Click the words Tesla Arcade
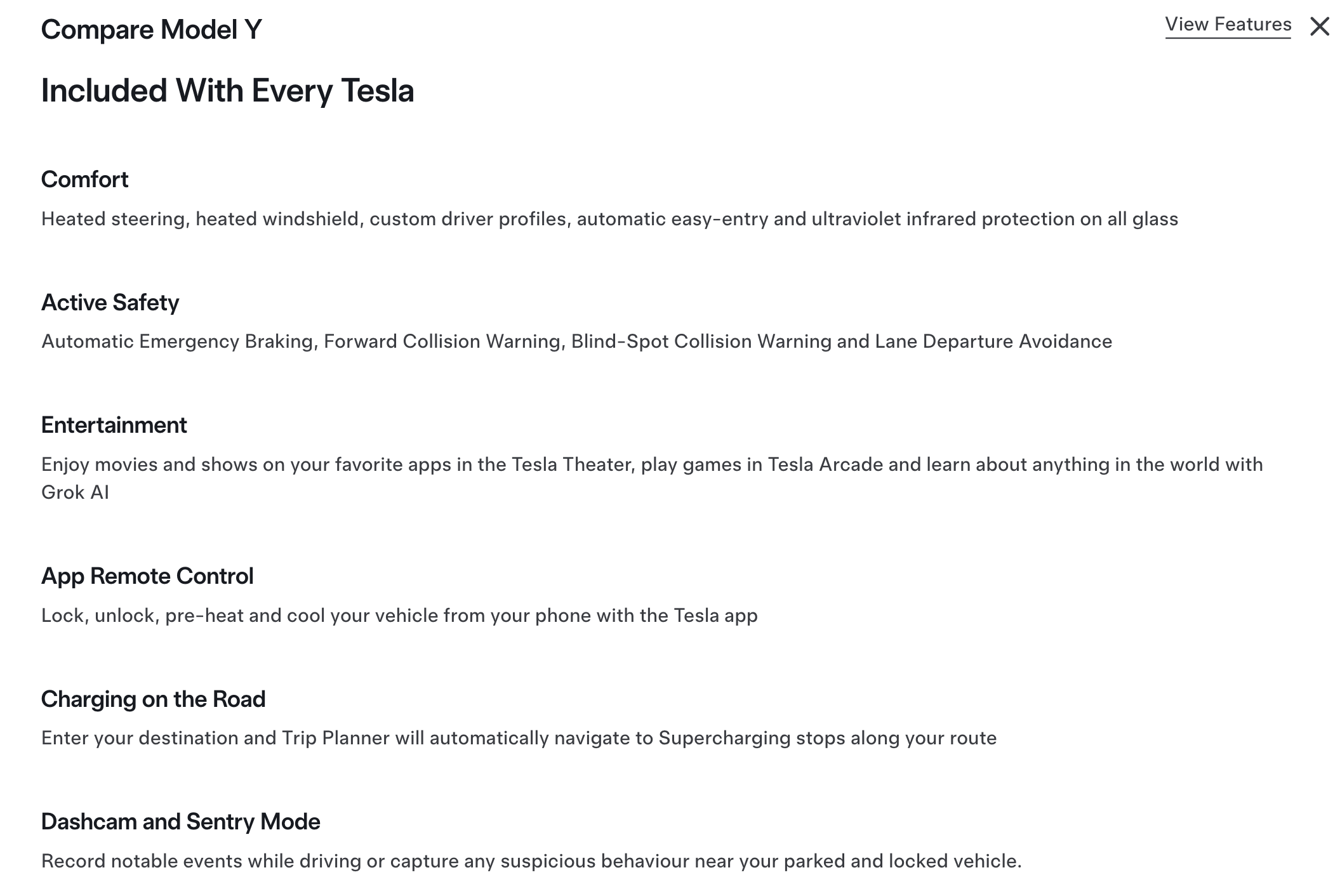This screenshot has height=896, width=1340. [825, 464]
